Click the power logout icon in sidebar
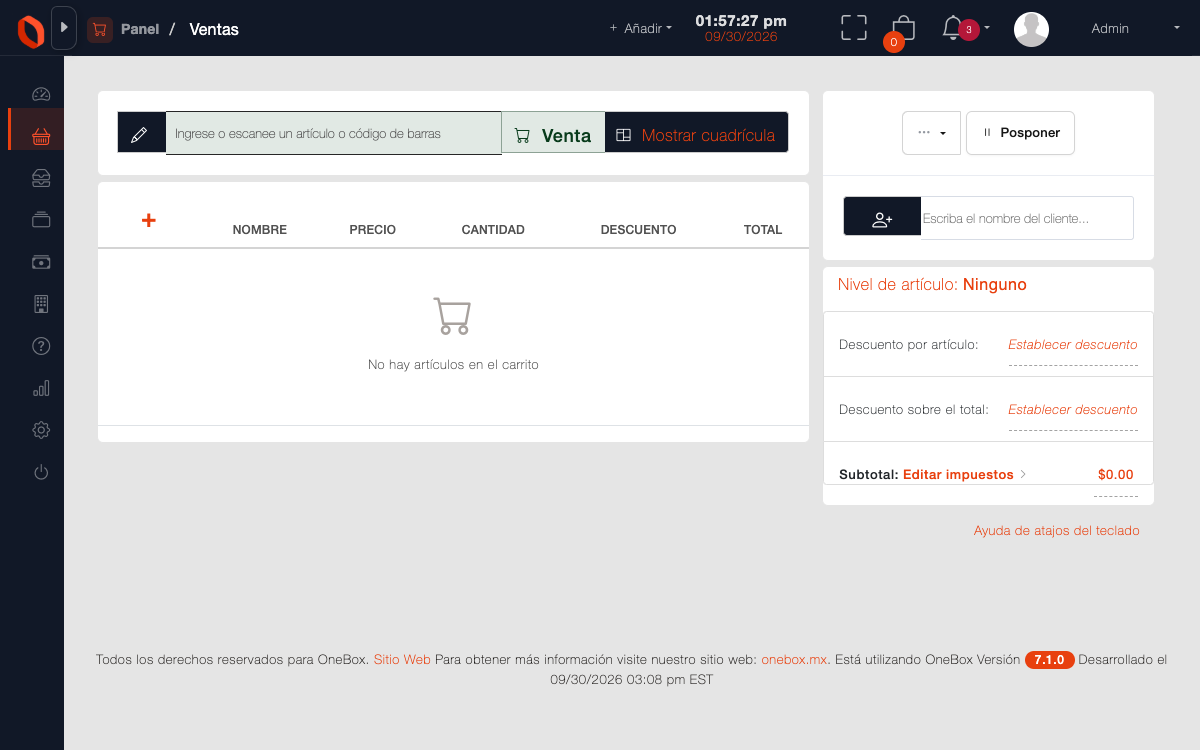 pos(41,472)
